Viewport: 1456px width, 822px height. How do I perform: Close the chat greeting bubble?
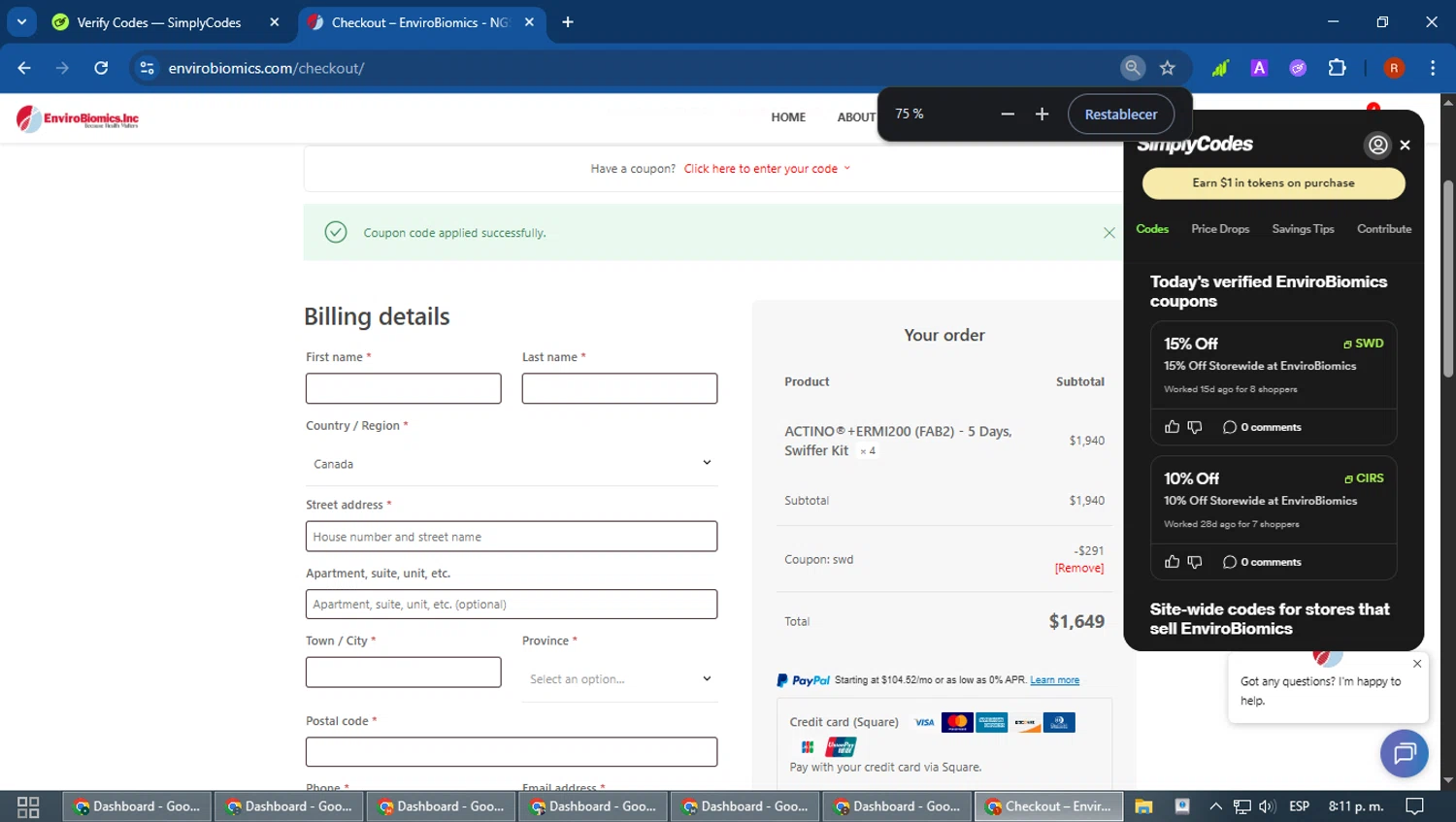pyautogui.click(x=1417, y=664)
